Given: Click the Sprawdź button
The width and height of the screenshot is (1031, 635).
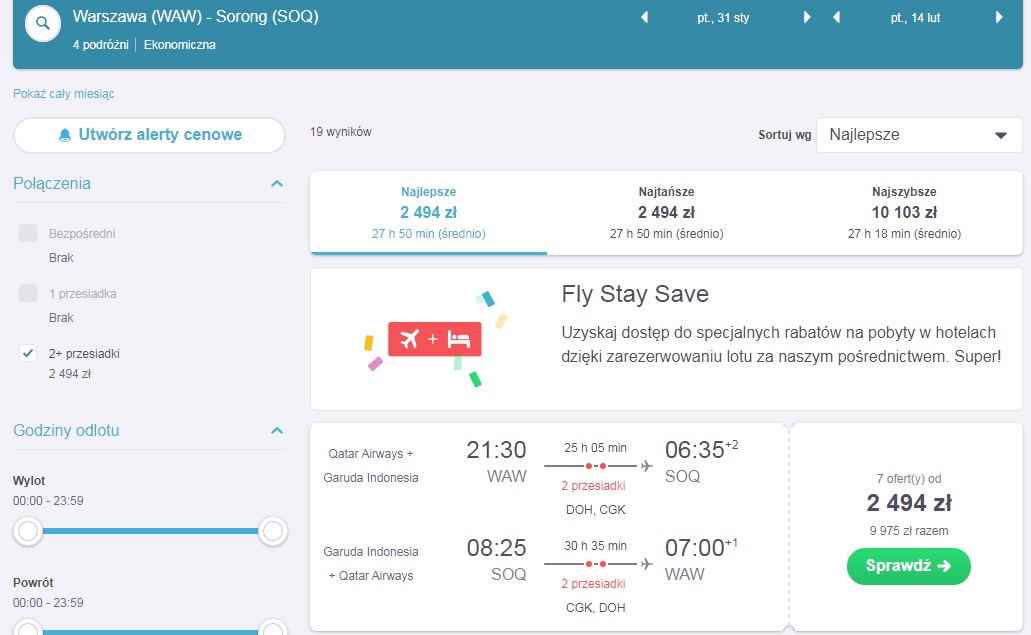Looking at the screenshot, I should pos(908,566).
